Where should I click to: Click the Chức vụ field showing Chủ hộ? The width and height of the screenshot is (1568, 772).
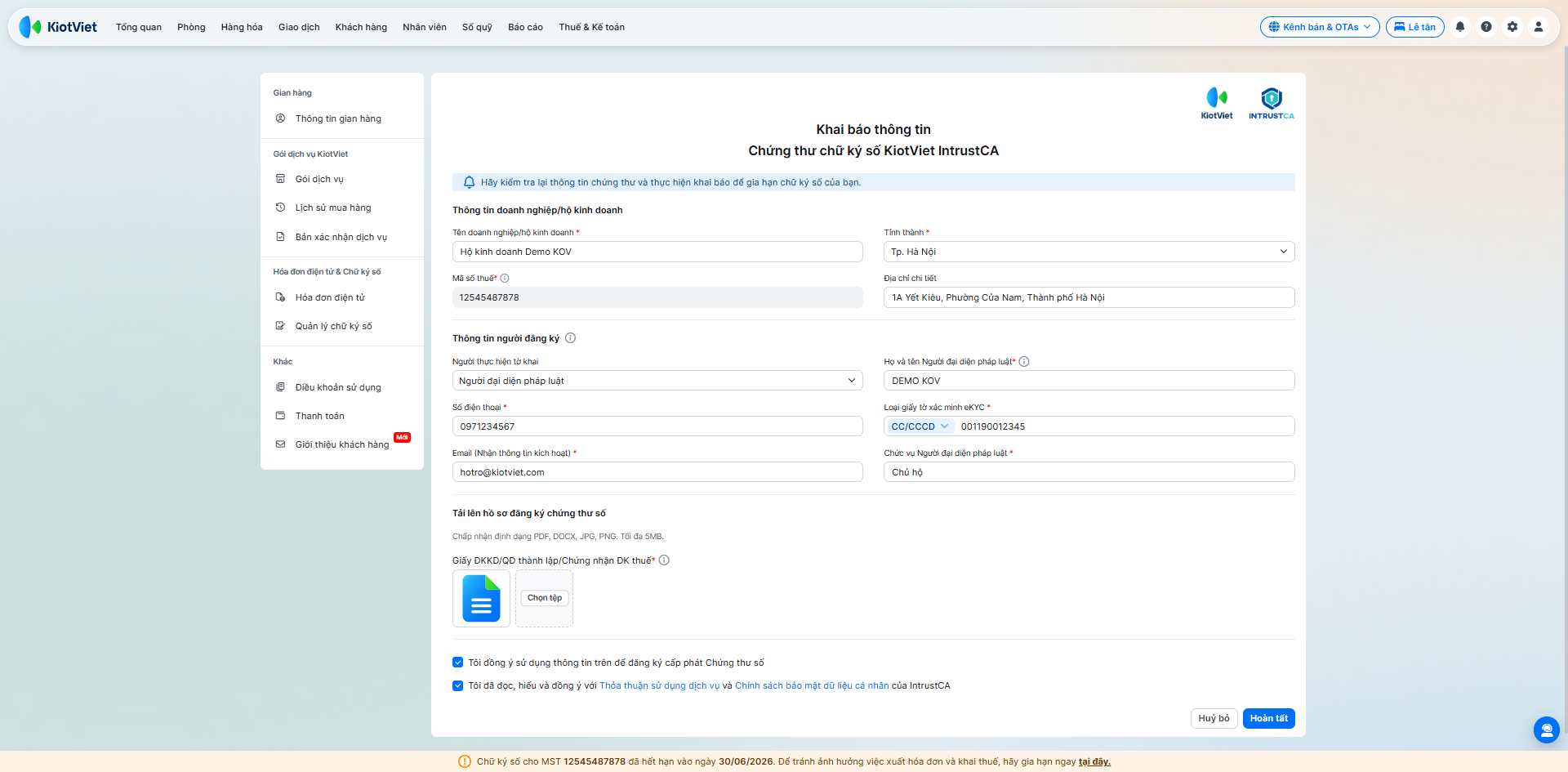coord(1089,472)
